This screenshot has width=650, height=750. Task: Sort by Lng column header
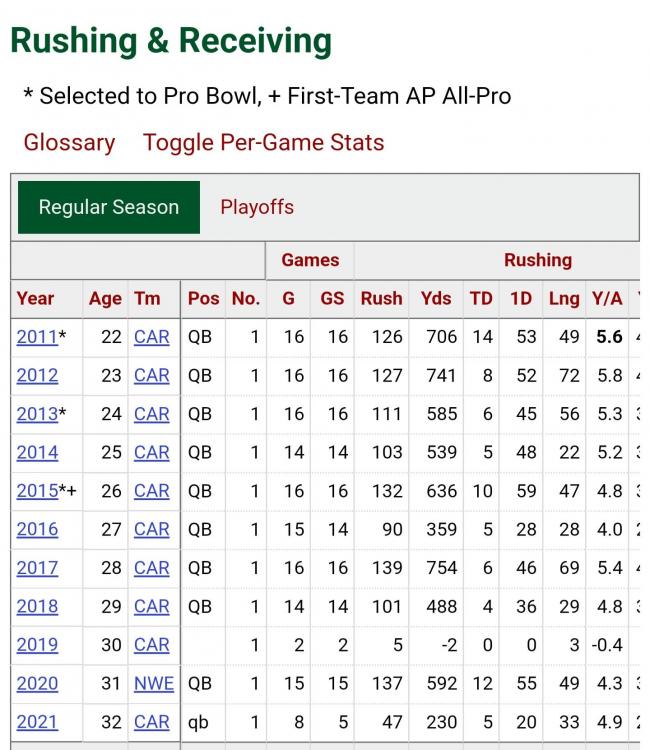pyautogui.click(x=564, y=298)
